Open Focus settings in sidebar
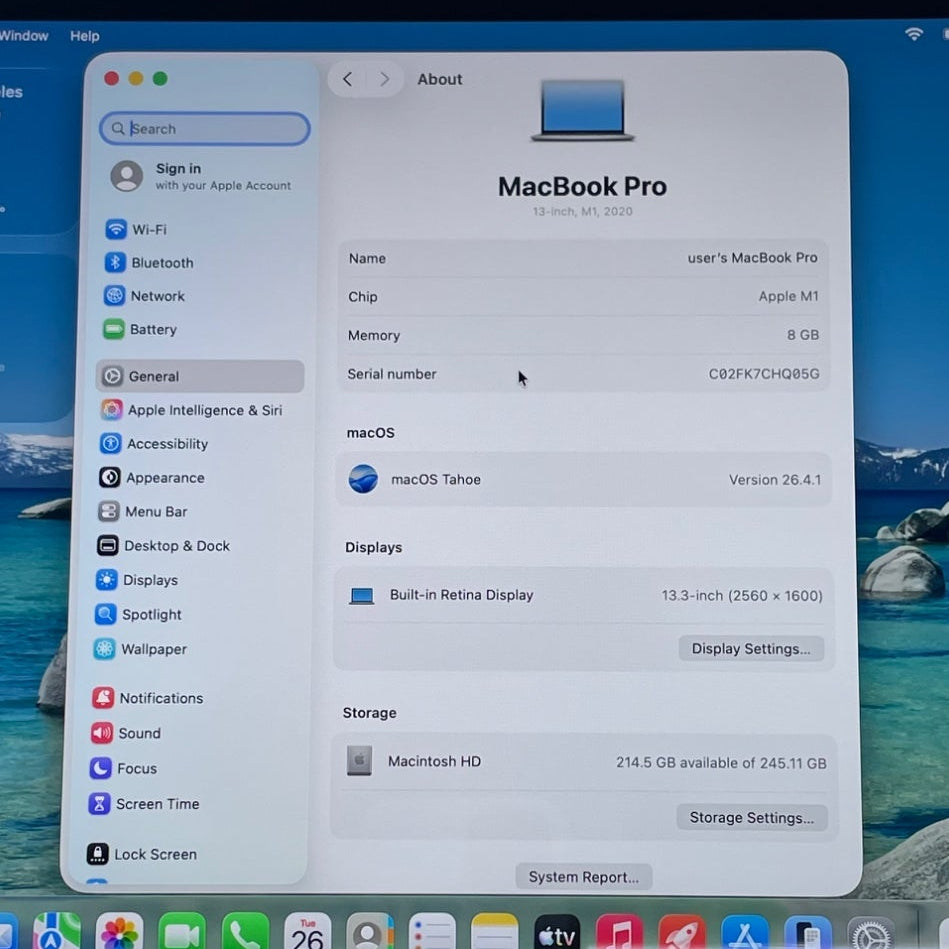949x949 pixels. pyautogui.click(x=123, y=768)
